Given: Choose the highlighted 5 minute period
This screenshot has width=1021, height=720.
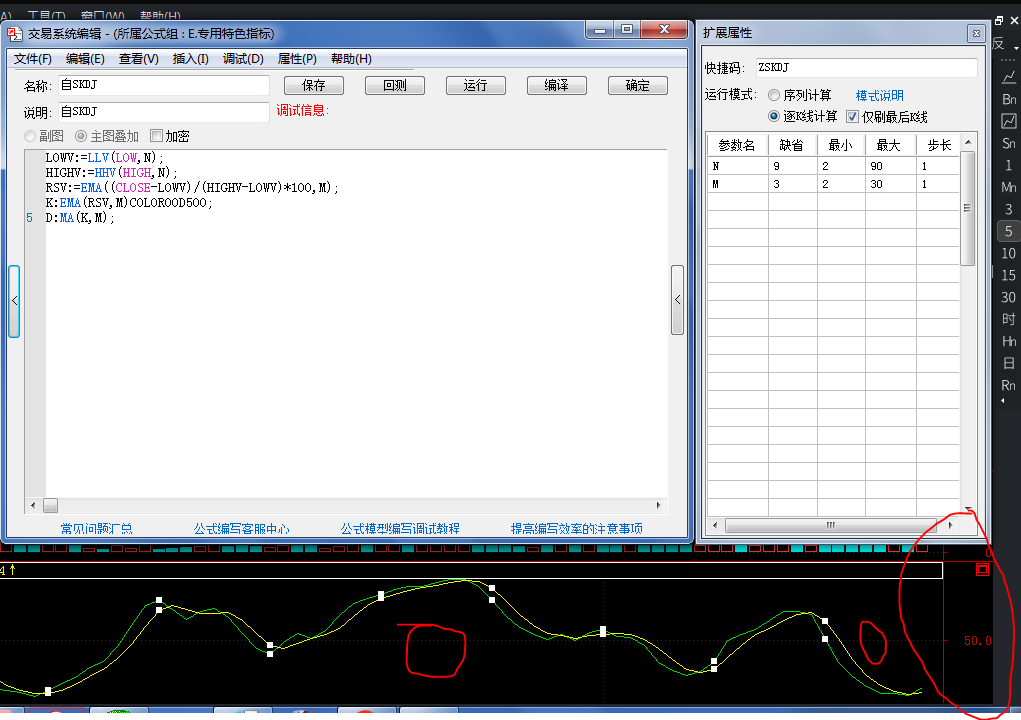Looking at the screenshot, I should click(1009, 231).
